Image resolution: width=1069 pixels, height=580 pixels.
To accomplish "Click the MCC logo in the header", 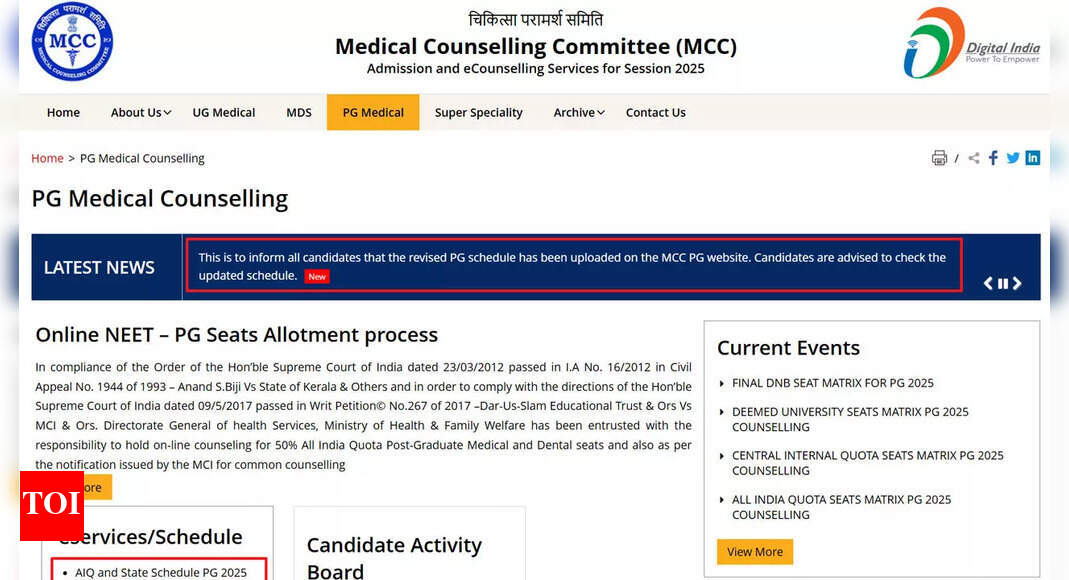I will pos(71,43).
